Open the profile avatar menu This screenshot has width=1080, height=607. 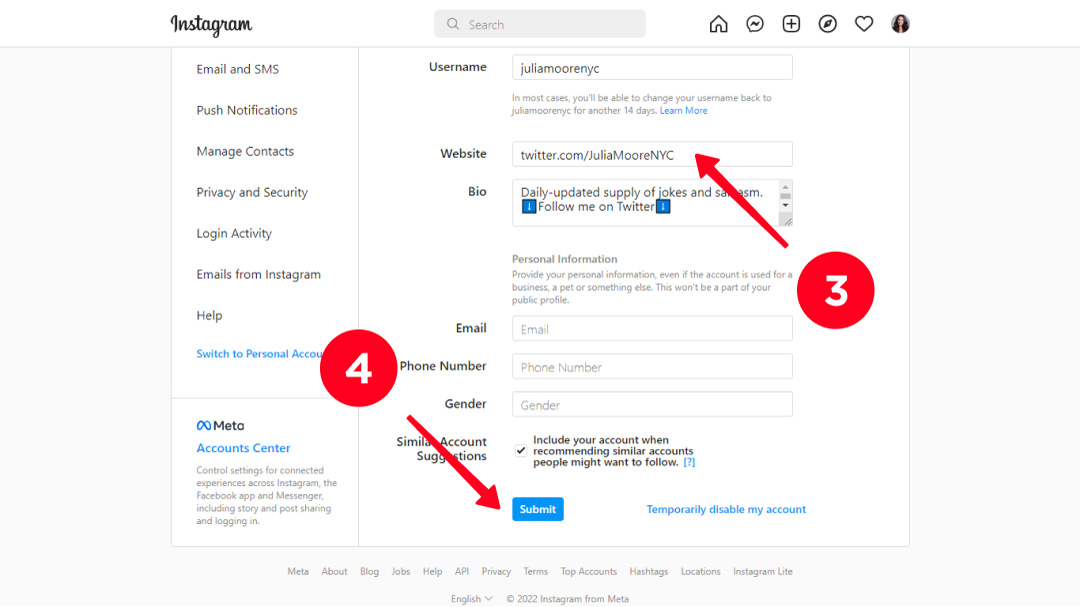900,24
